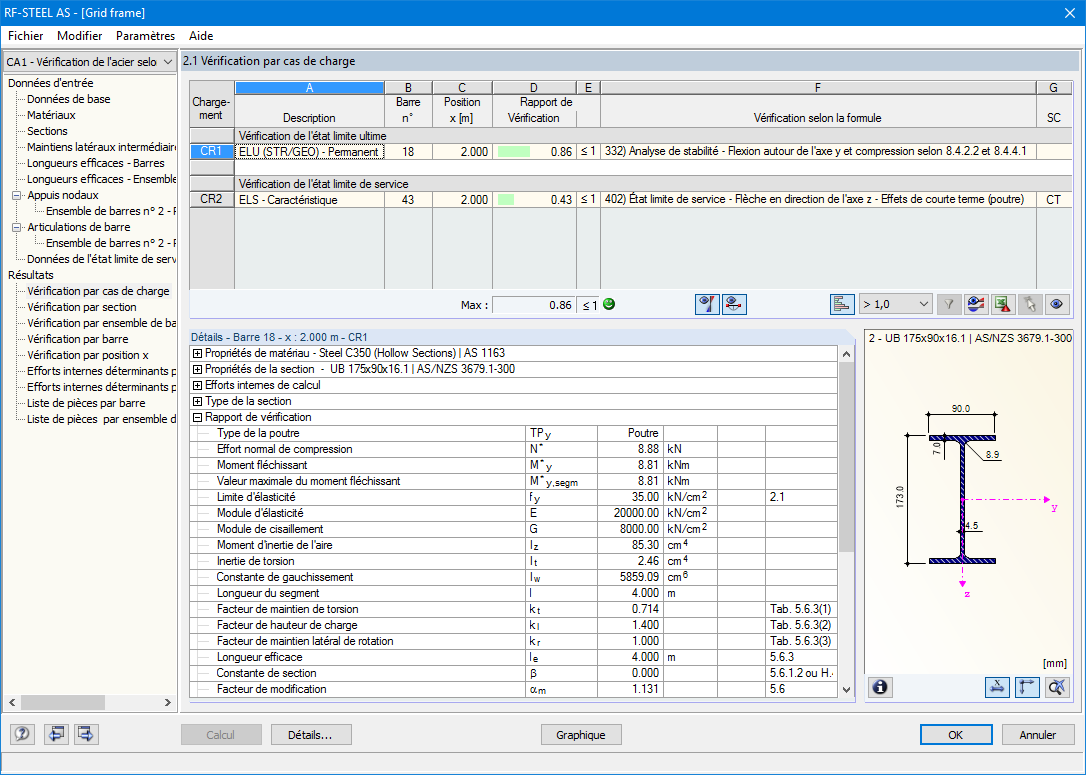Collapse Rapport de vérification row
This screenshot has width=1086, height=775.
click(197, 417)
